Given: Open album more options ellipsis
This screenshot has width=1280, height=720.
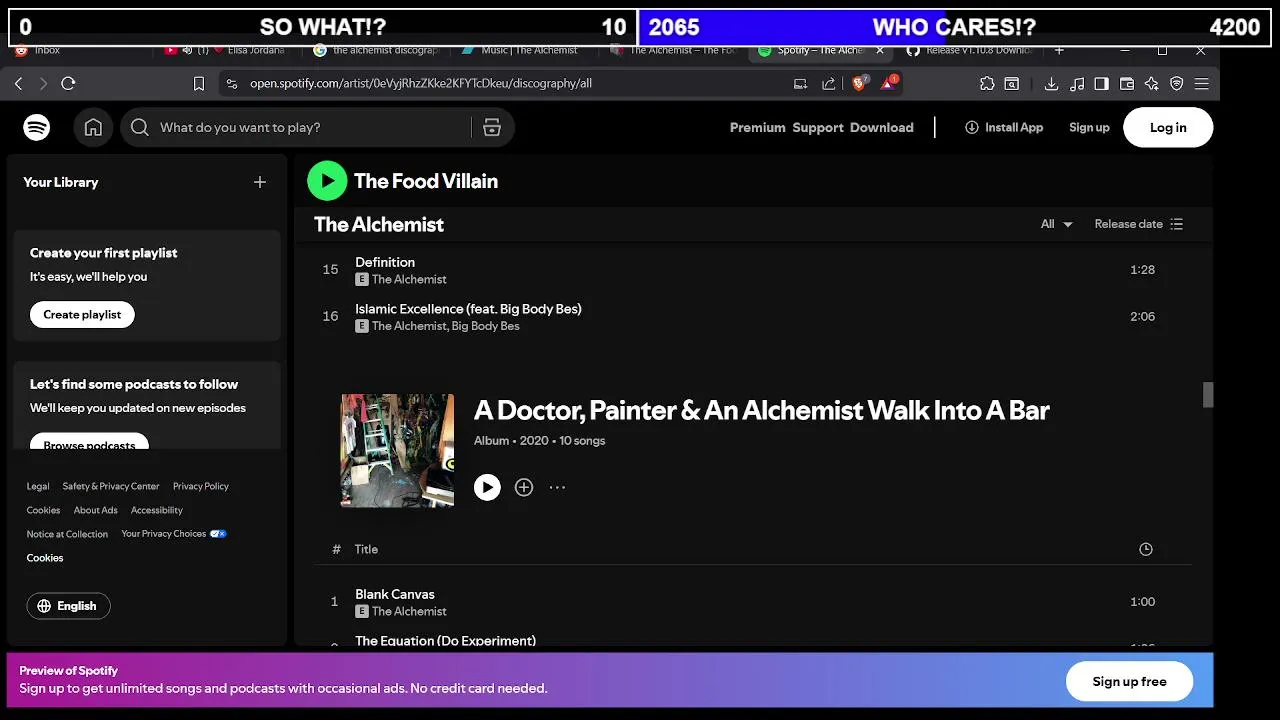Looking at the screenshot, I should (x=557, y=487).
